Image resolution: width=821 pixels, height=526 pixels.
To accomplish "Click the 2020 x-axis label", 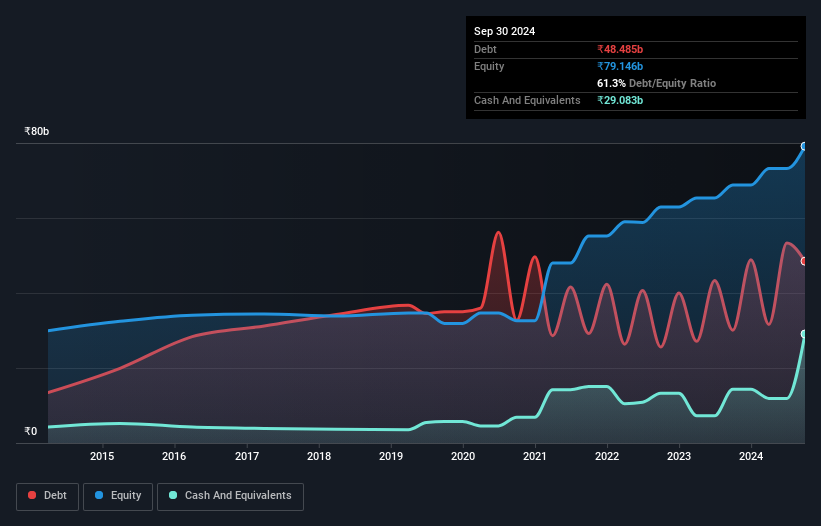I will [463, 456].
